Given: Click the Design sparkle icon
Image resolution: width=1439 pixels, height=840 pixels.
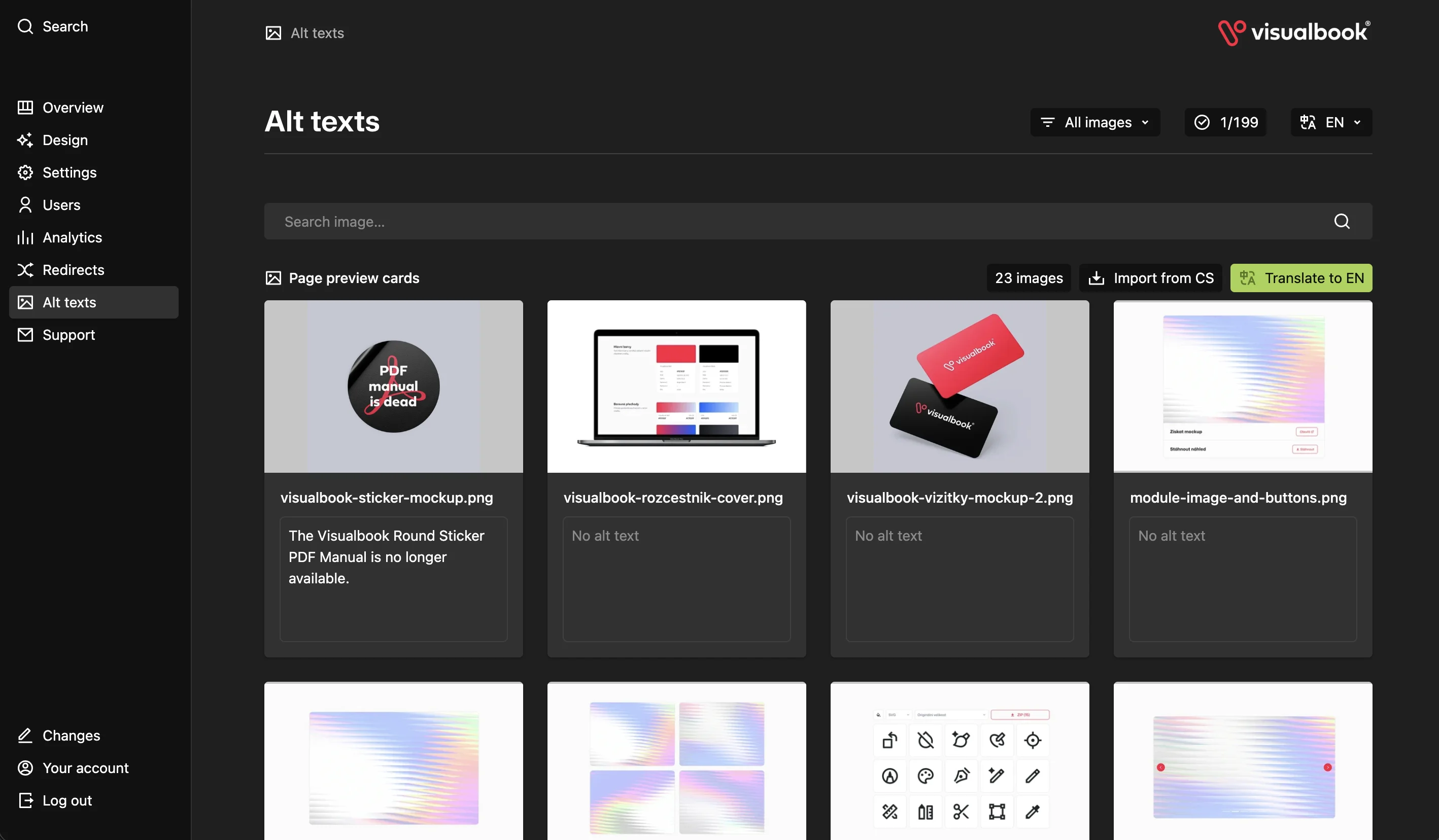Looking at the screenshot, I should point(25,140).
